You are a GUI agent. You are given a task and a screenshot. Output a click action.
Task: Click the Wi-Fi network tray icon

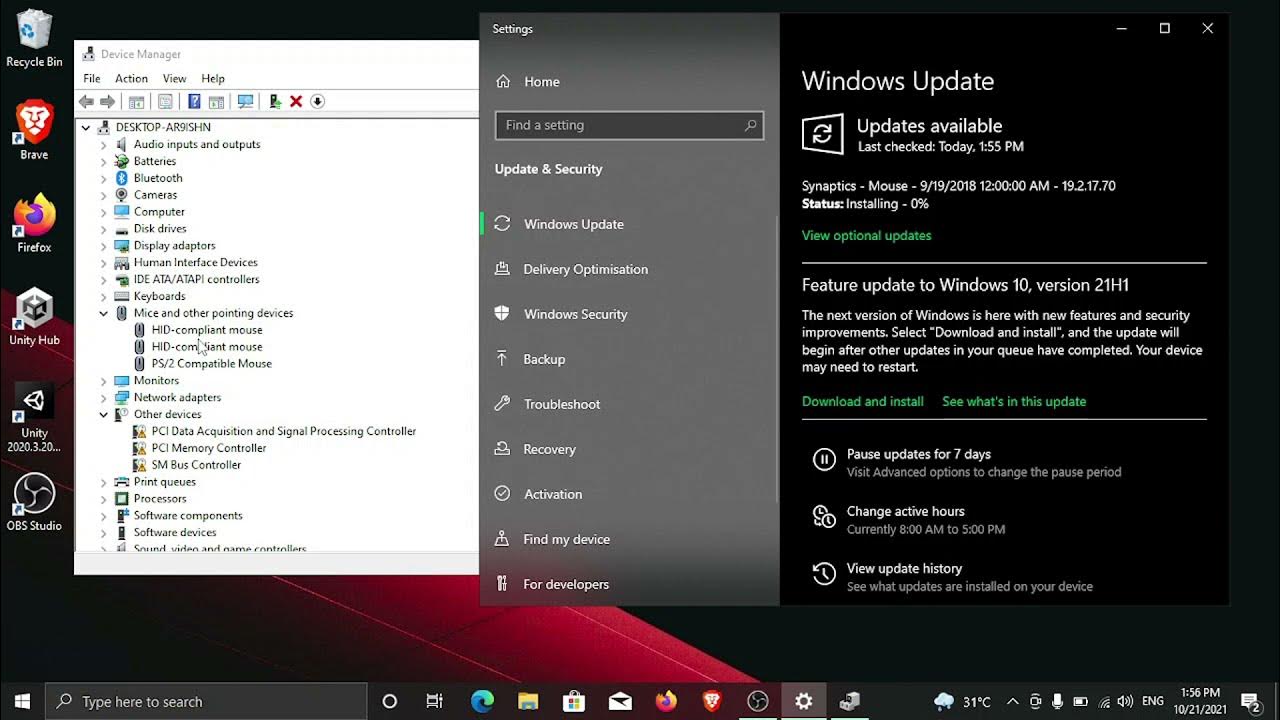point(1104,702)
